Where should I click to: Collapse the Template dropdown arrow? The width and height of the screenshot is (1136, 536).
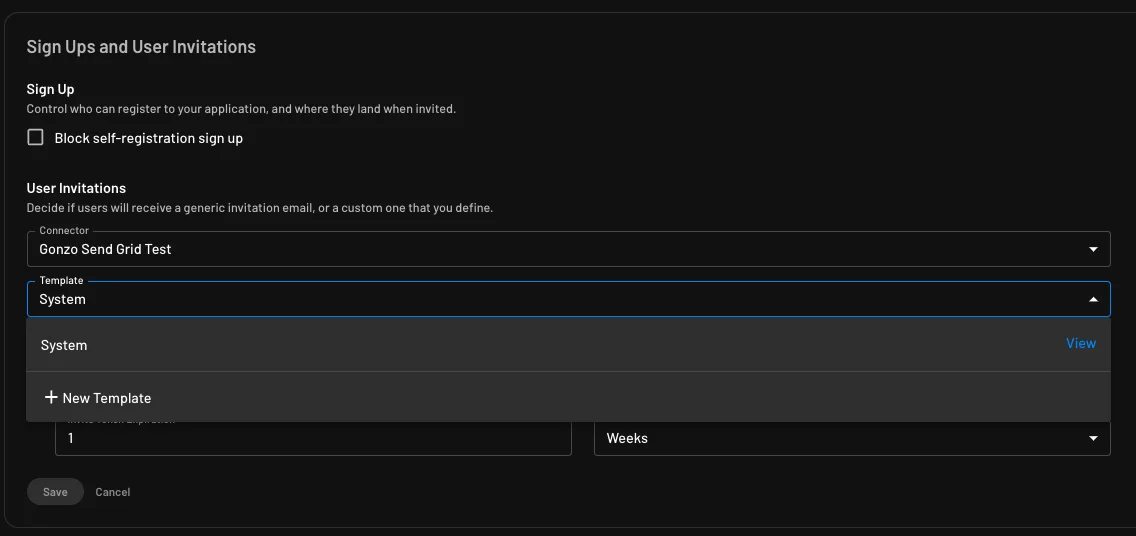[x=1093, y=299]
